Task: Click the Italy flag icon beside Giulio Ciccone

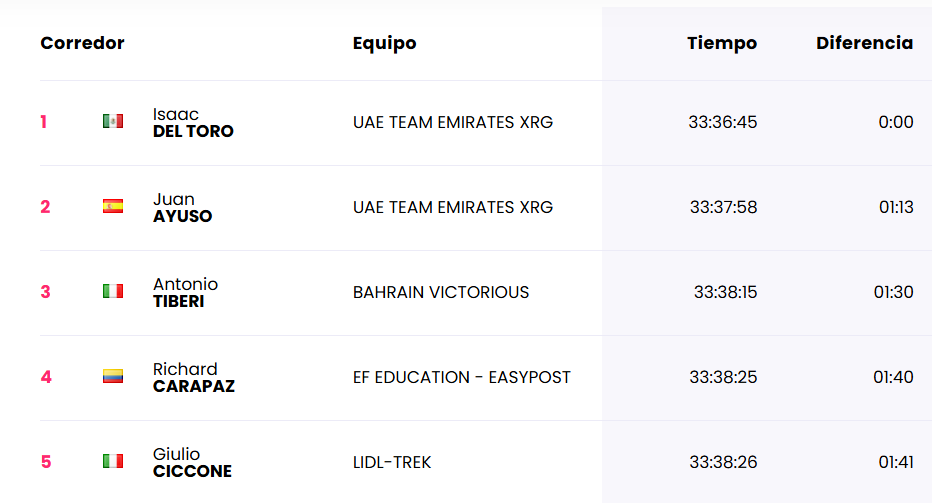Action: click(113, 461)
